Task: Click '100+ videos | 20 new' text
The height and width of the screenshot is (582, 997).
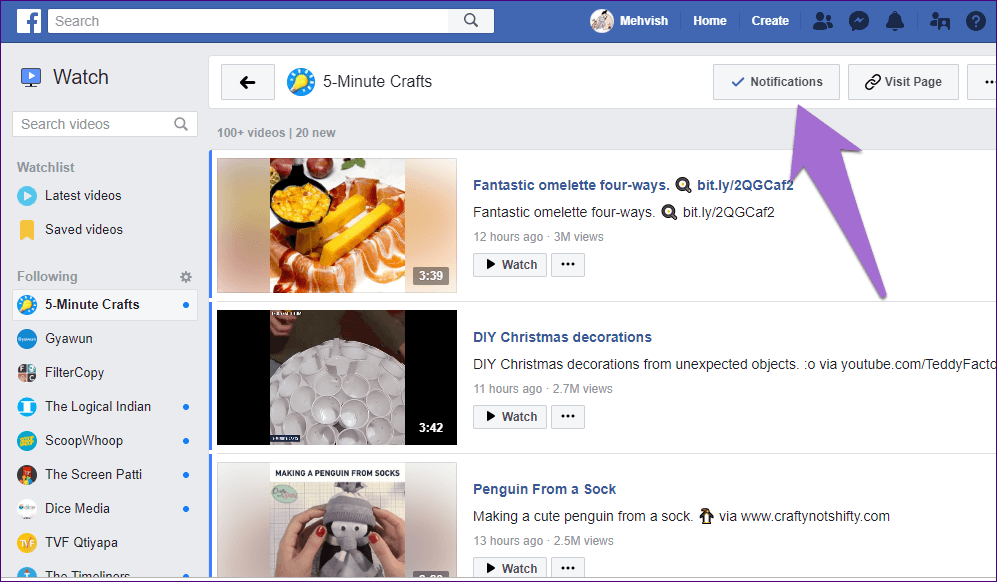Action: click(x=276, y=133)
